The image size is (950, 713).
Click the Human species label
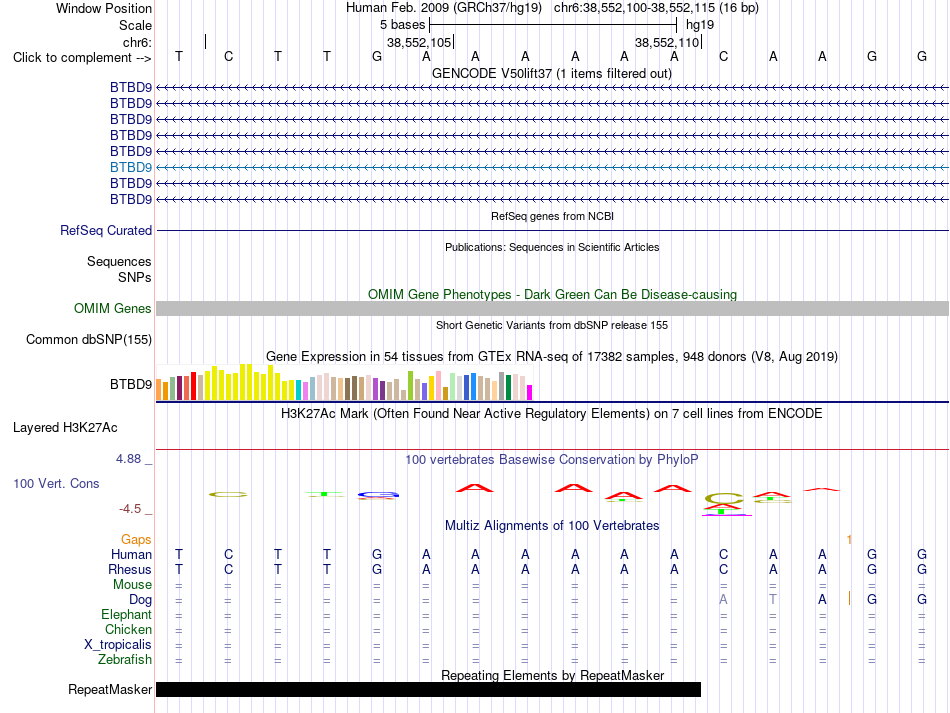coord(131,554)
